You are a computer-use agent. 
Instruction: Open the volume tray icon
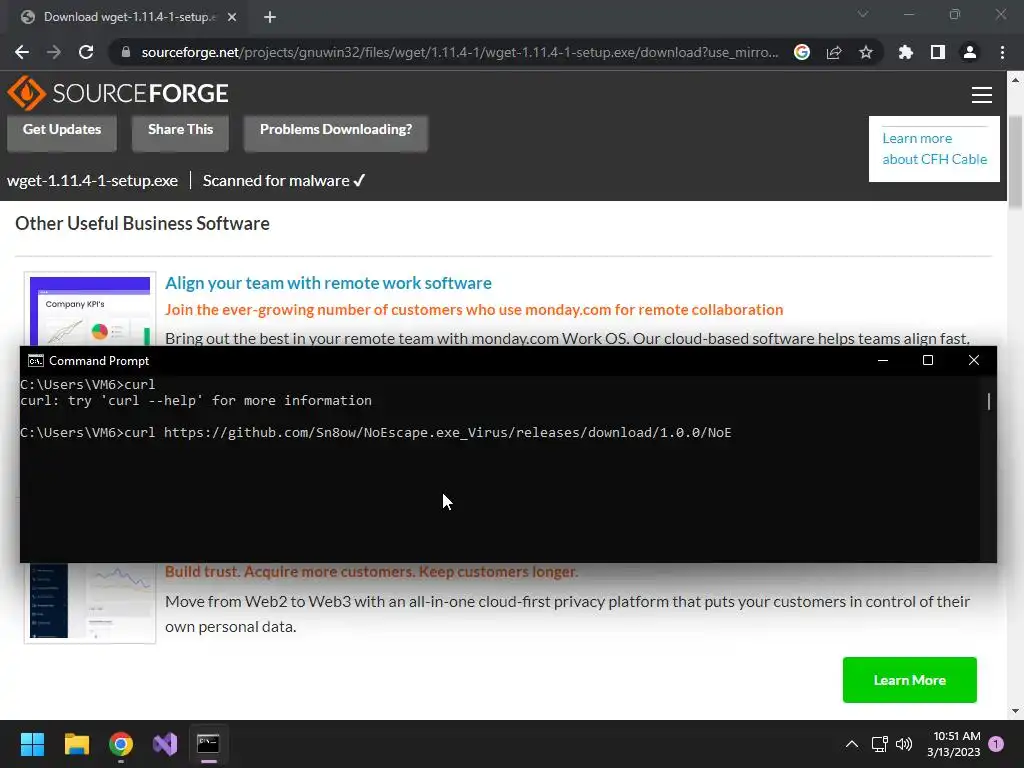[904, 744]
